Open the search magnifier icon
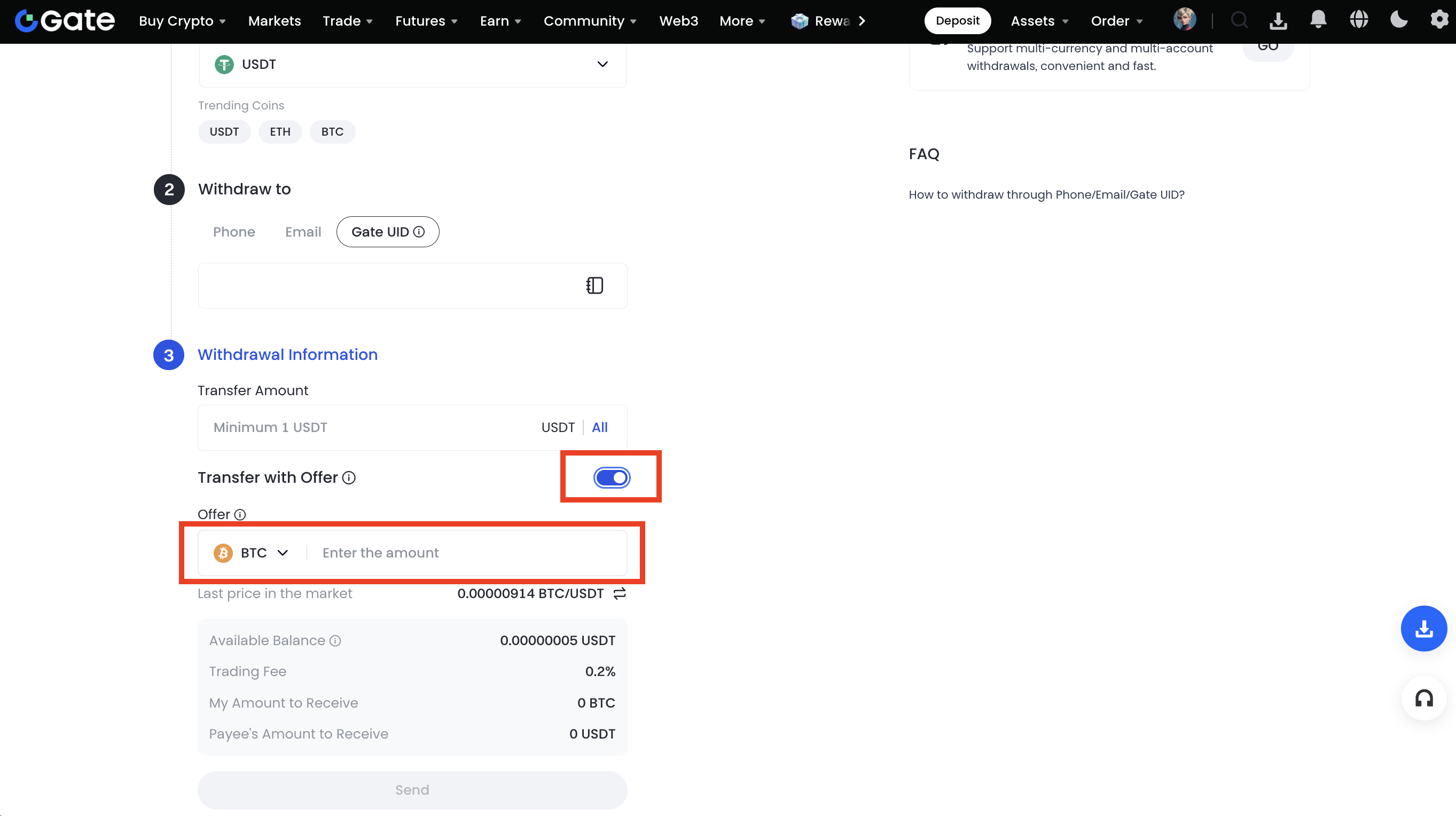 click(x=1239, y=20)
